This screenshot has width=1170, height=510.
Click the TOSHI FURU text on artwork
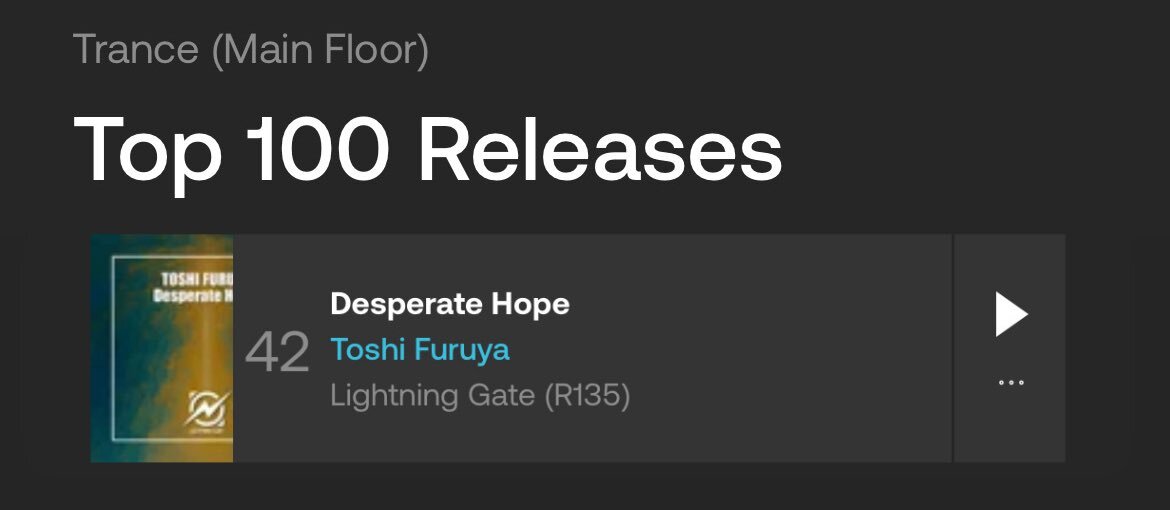[x=196, y=281]
